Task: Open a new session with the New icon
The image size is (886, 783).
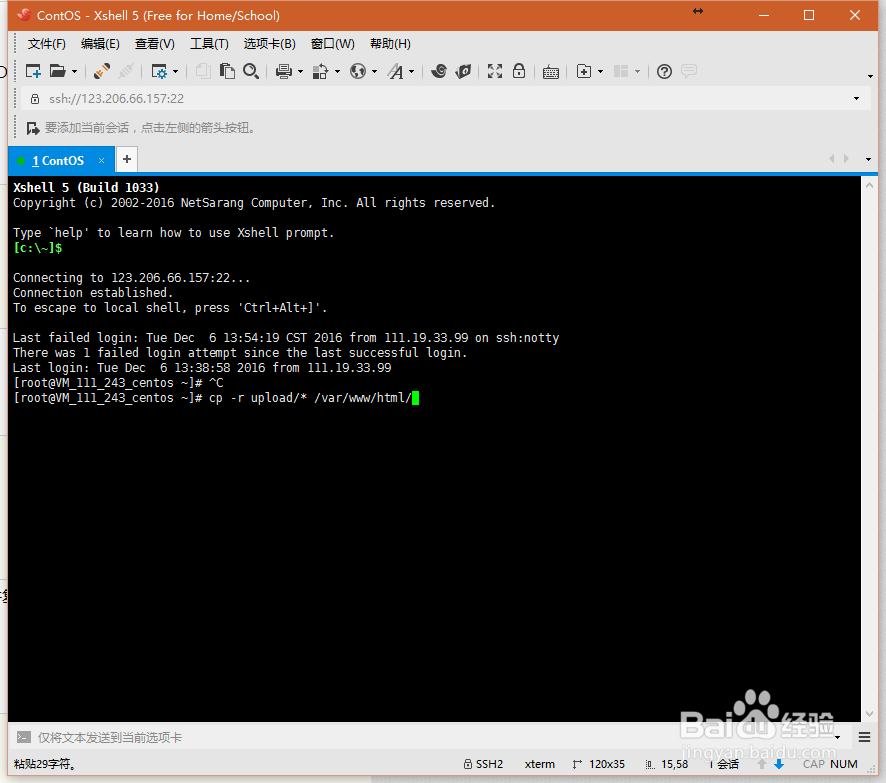Action: (x=33, y=71)
